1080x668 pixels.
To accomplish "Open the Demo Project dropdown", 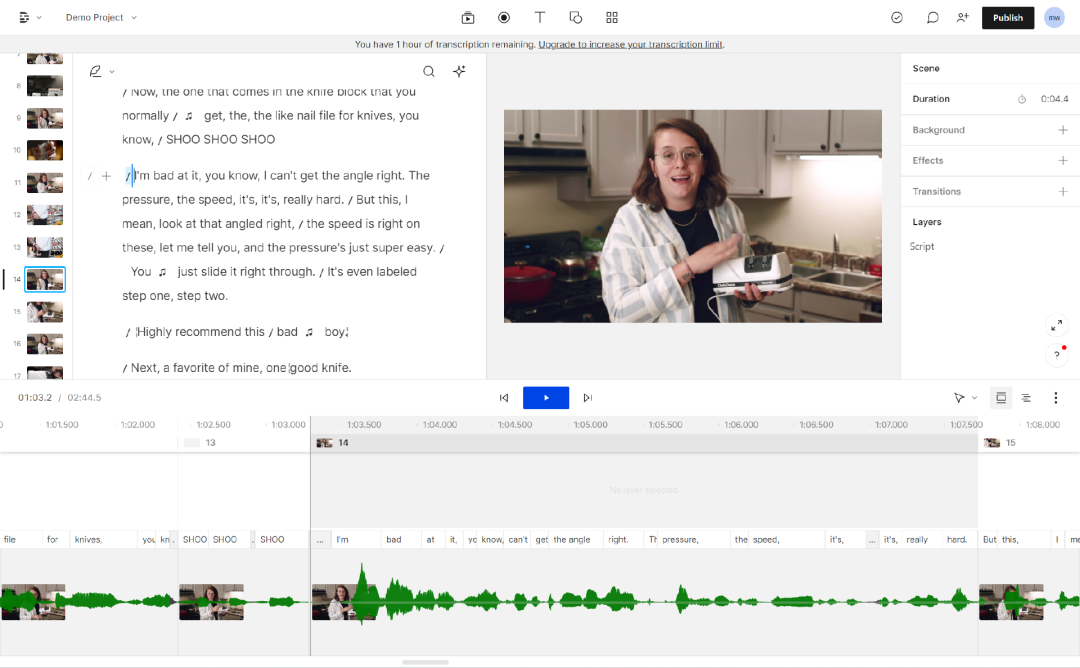I will [101, 17].
